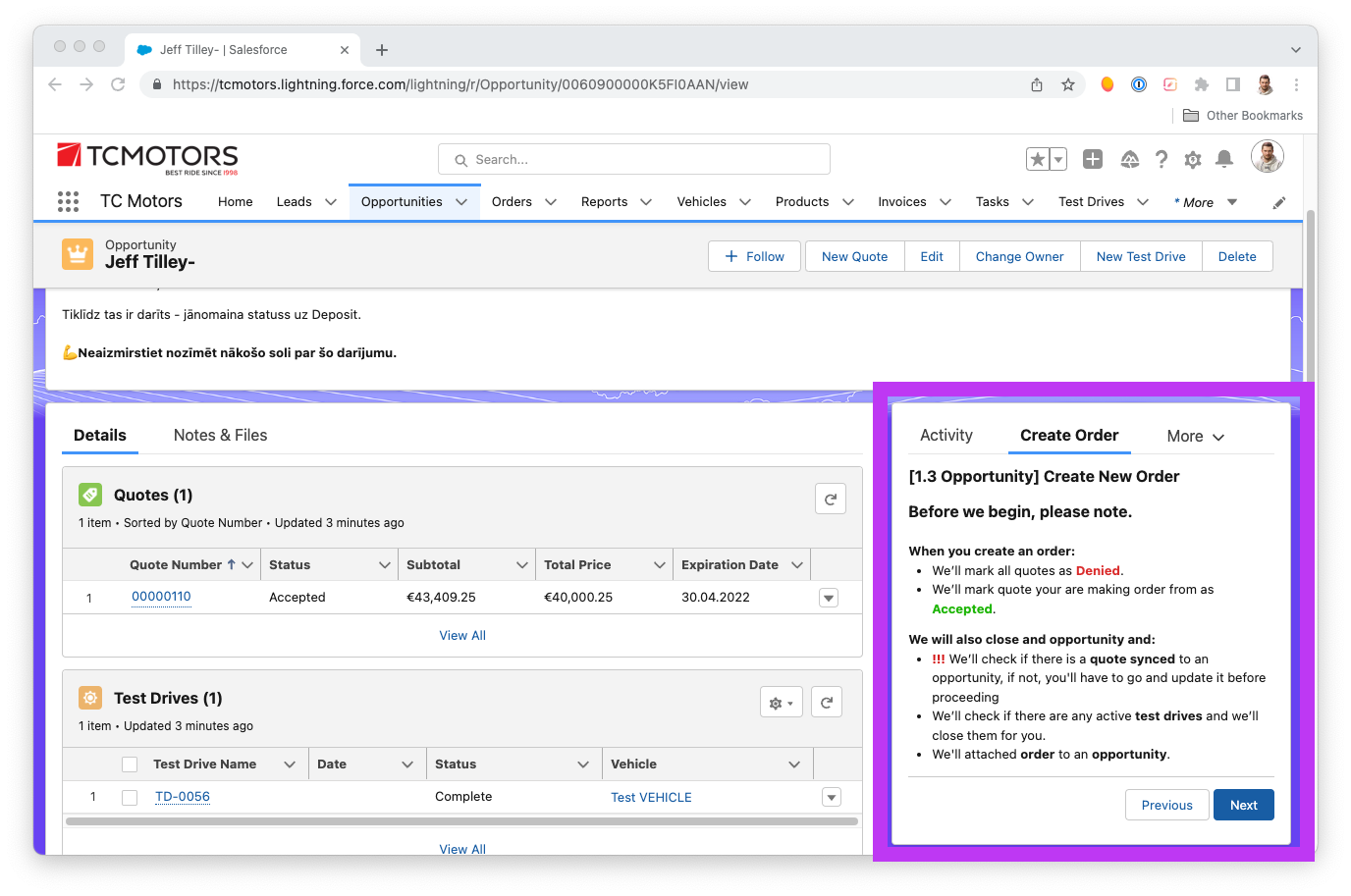Click the Opportunity crown icon
The height and width of the screenshot is (896, 1351).
78,254
